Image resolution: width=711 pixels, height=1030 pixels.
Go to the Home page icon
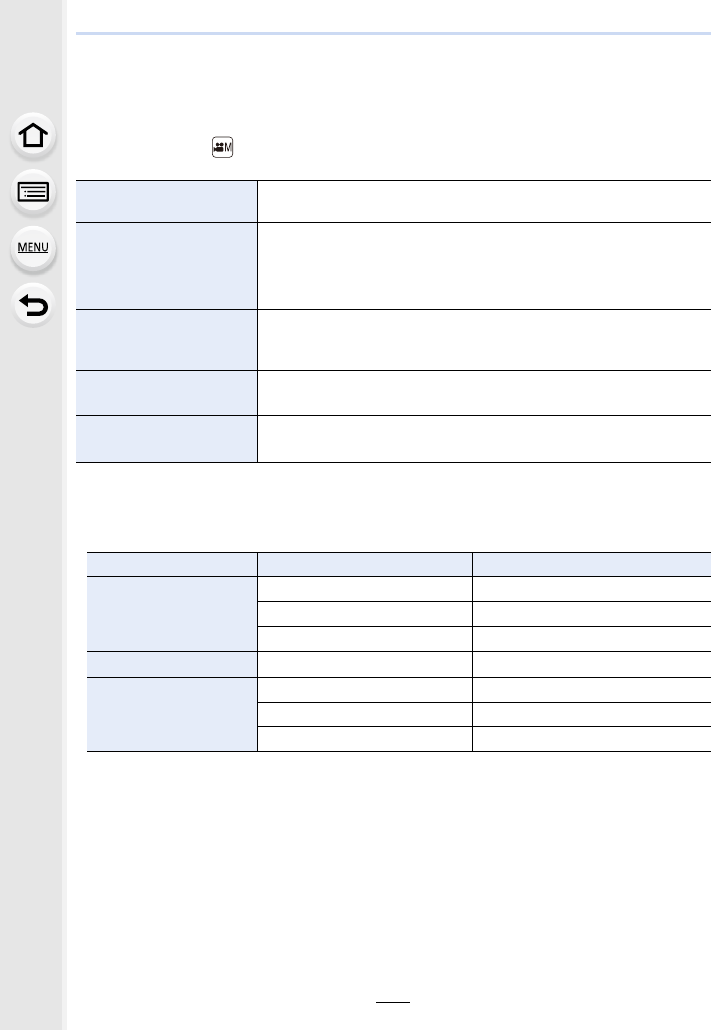pos(33,136)
